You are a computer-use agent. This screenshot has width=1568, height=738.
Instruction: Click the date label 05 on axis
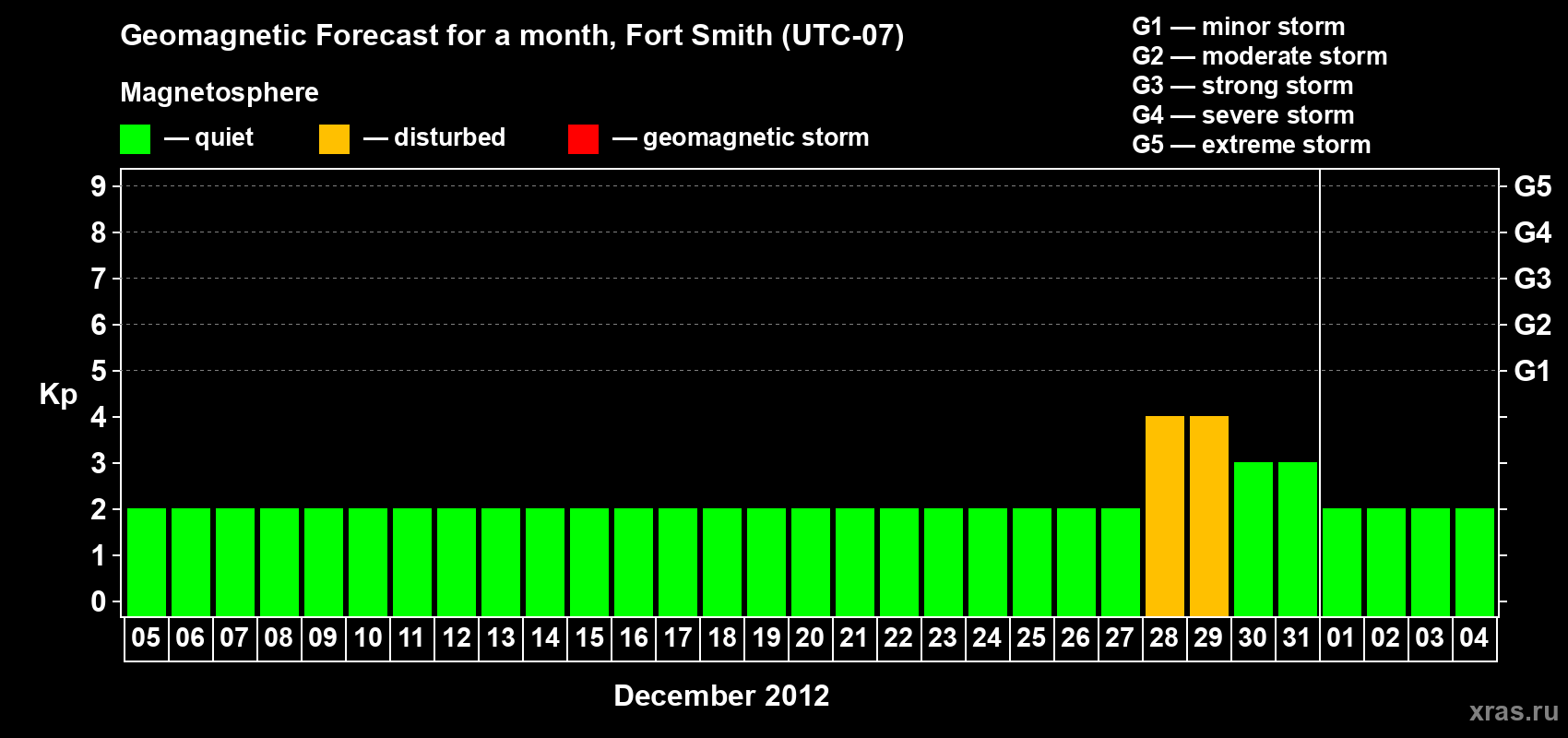146,638
